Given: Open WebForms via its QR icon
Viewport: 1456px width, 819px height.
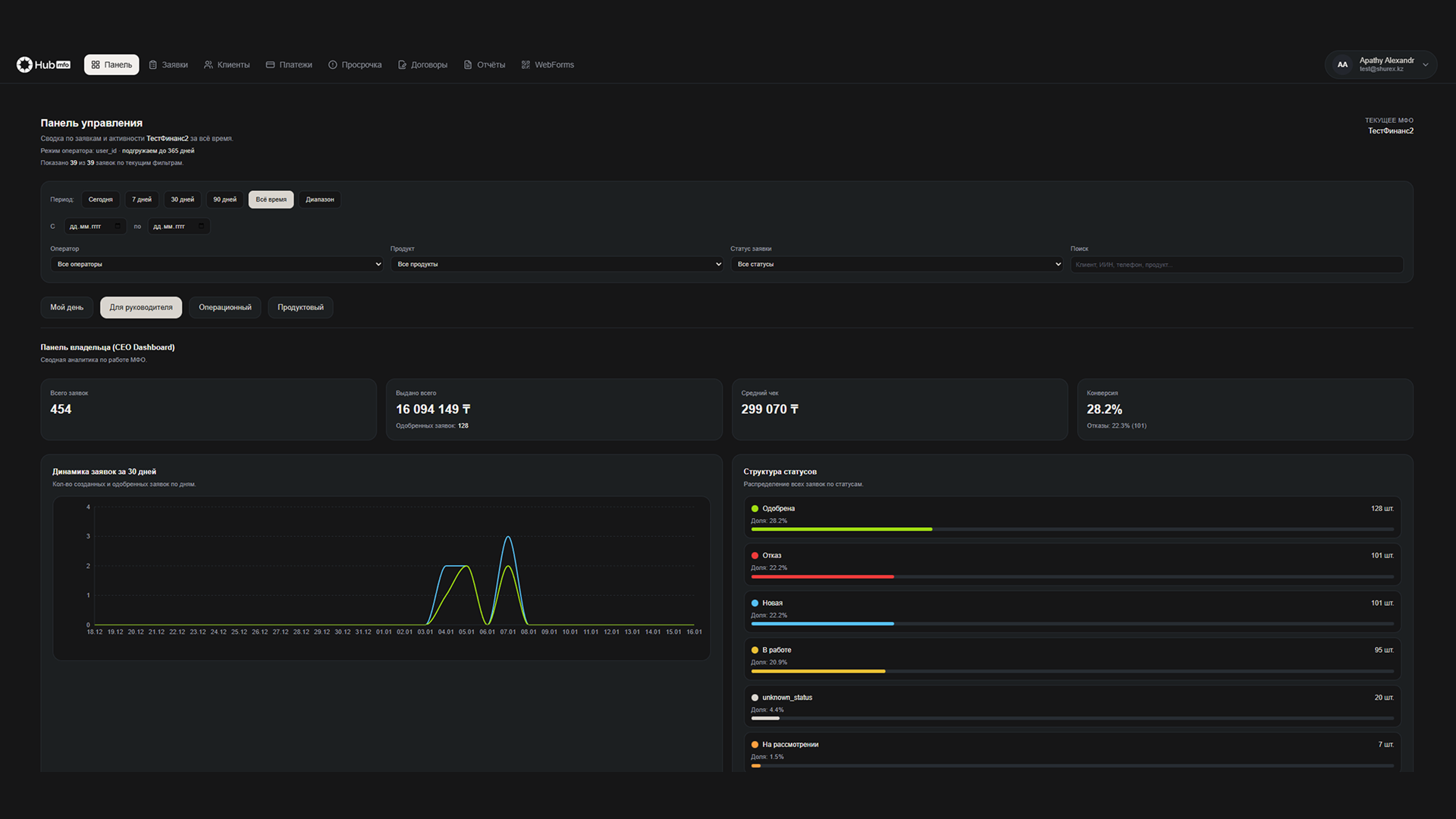Looking at the screenshot, I should [526, 65].
